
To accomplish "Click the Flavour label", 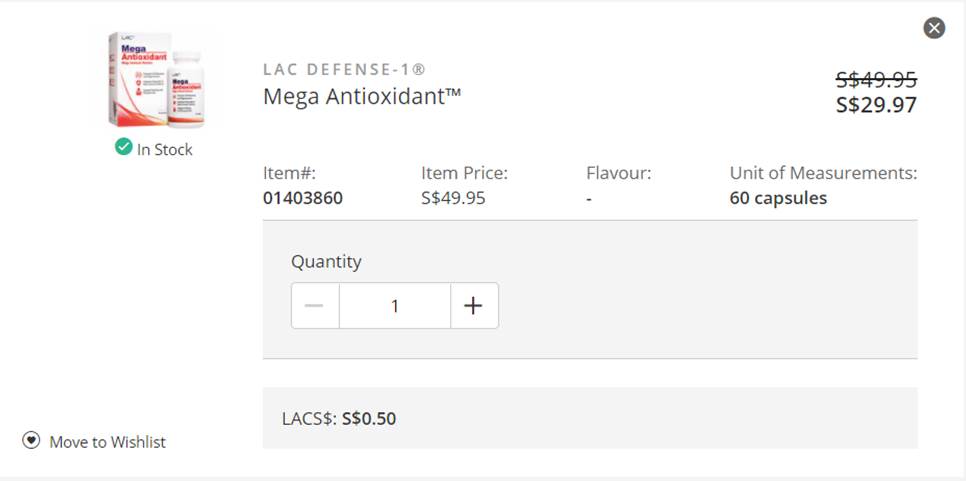I will click(x=618, y=173).
